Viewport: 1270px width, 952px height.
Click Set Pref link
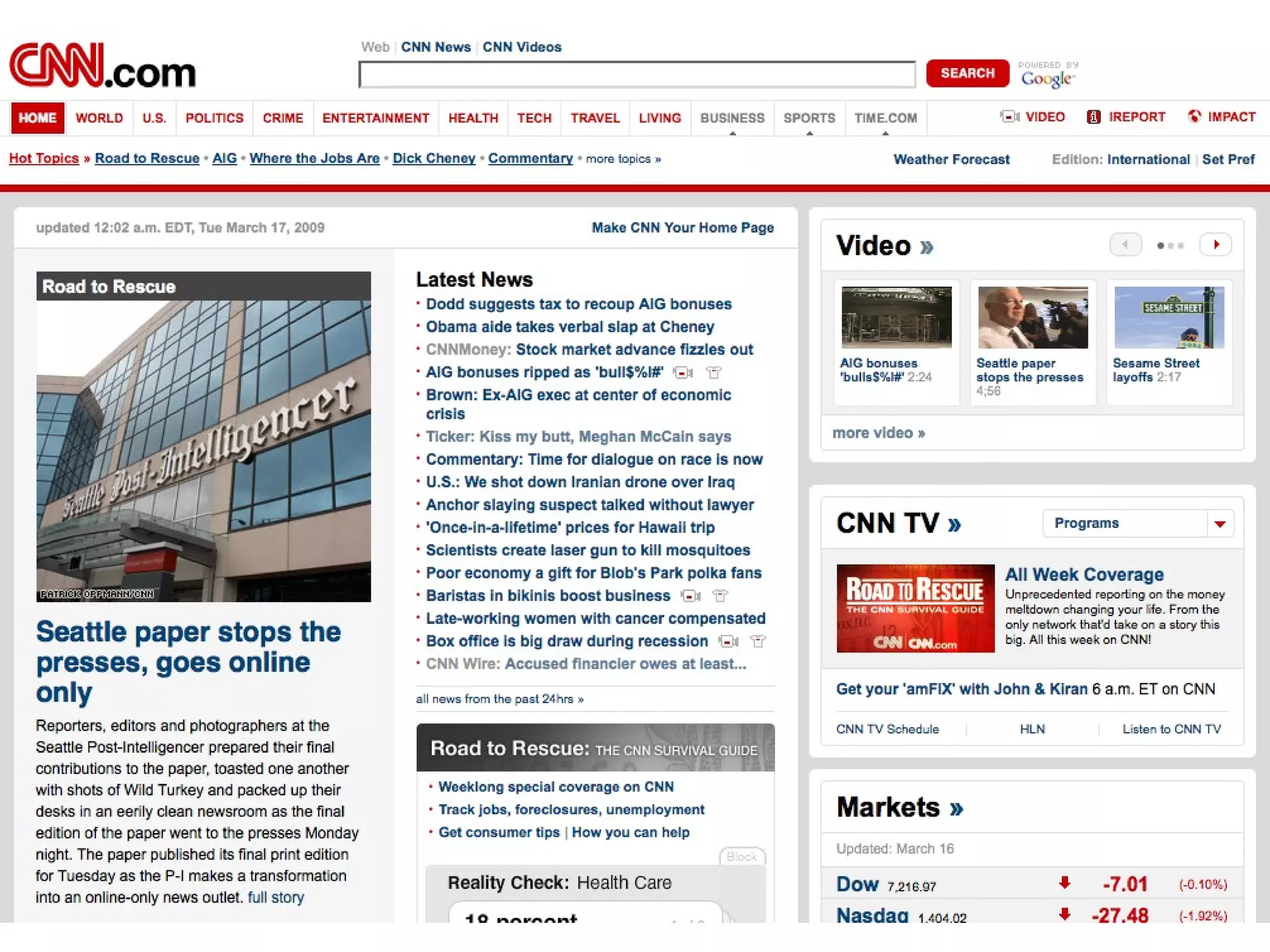[1228, 159]
